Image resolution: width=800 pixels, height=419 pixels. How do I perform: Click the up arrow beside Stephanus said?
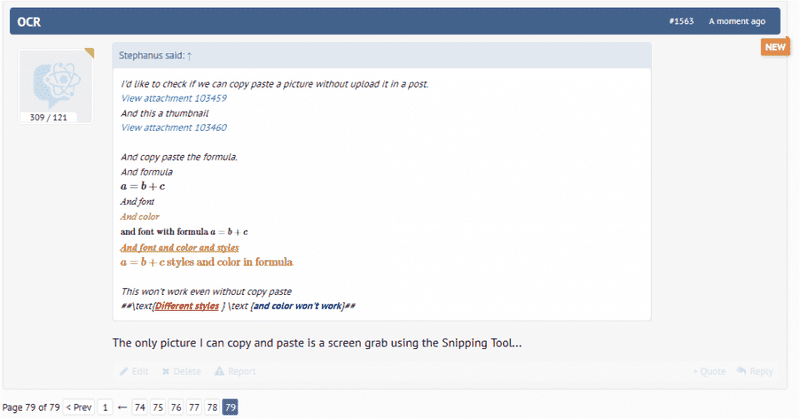coord(190,56)
